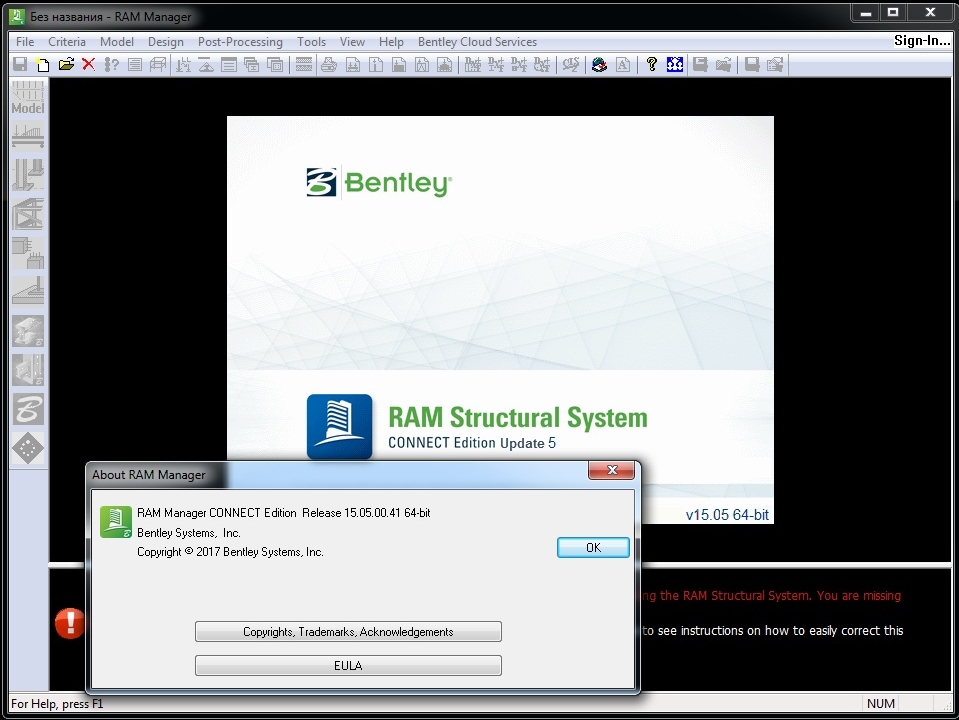Open the braced frame module sidebar icon
Screen dimensions: 959x720
point(28,213)
